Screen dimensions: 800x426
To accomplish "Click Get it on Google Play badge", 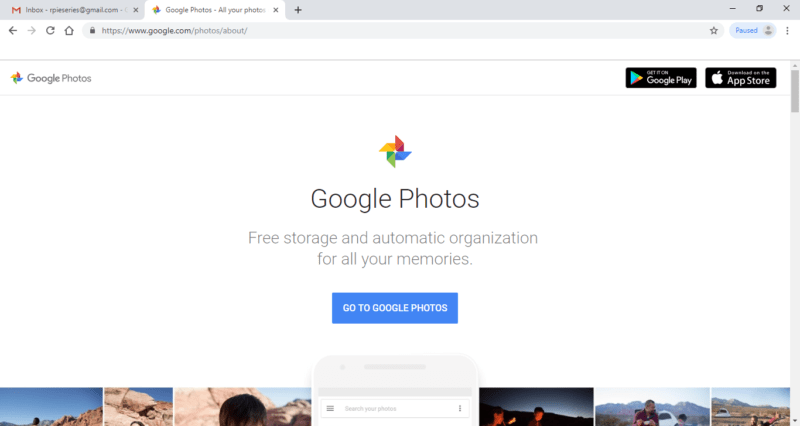I will 661,78.
